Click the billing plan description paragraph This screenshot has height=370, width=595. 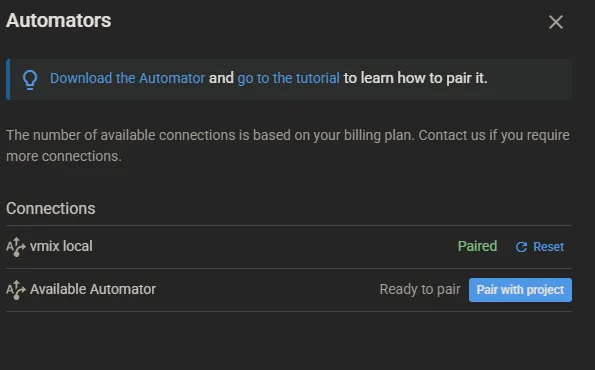coord(288,146)
